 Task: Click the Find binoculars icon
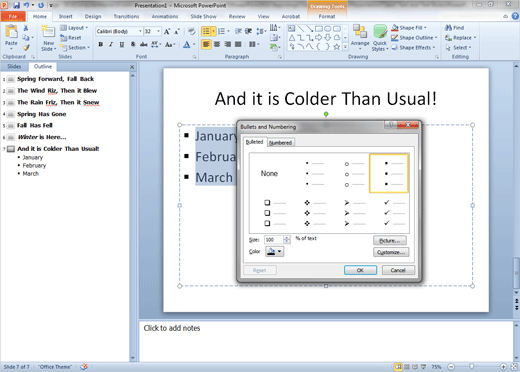pyautogui.click(x=449, y=28)
